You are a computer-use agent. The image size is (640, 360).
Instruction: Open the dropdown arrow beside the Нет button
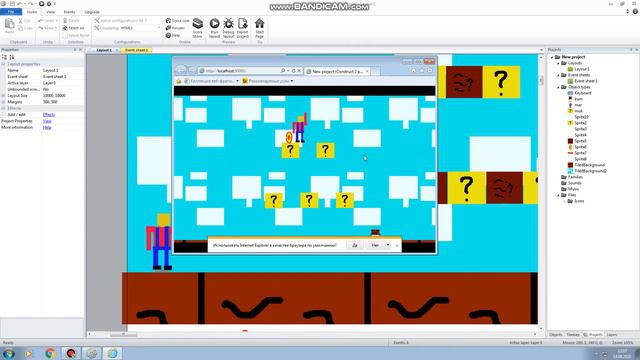[388, 245]
